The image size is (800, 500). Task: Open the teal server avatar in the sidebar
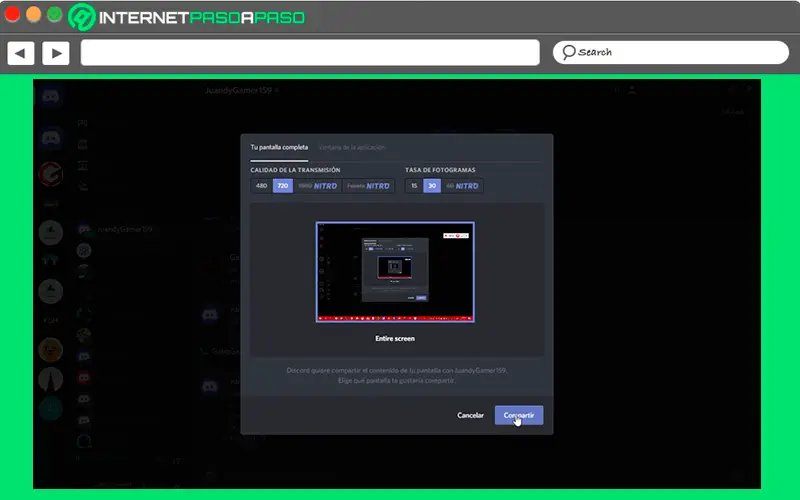51,408
